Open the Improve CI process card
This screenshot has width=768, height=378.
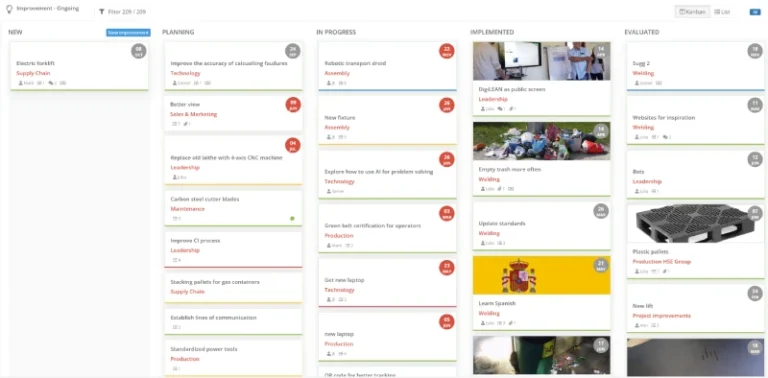click(195, 240)
